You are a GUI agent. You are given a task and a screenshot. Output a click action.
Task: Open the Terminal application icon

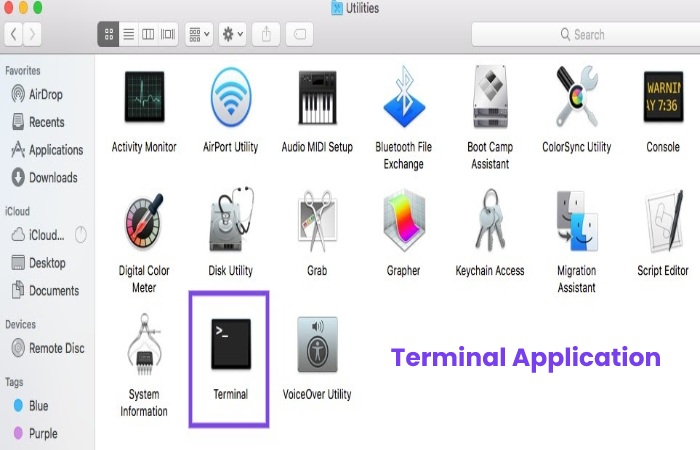tap(231, 343)
